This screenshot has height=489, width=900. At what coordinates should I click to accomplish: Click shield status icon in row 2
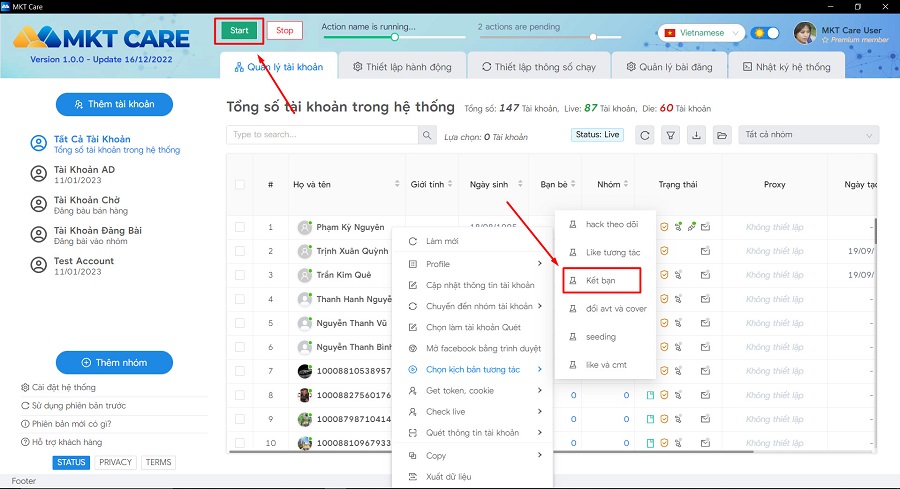click(x=664, y=251)
